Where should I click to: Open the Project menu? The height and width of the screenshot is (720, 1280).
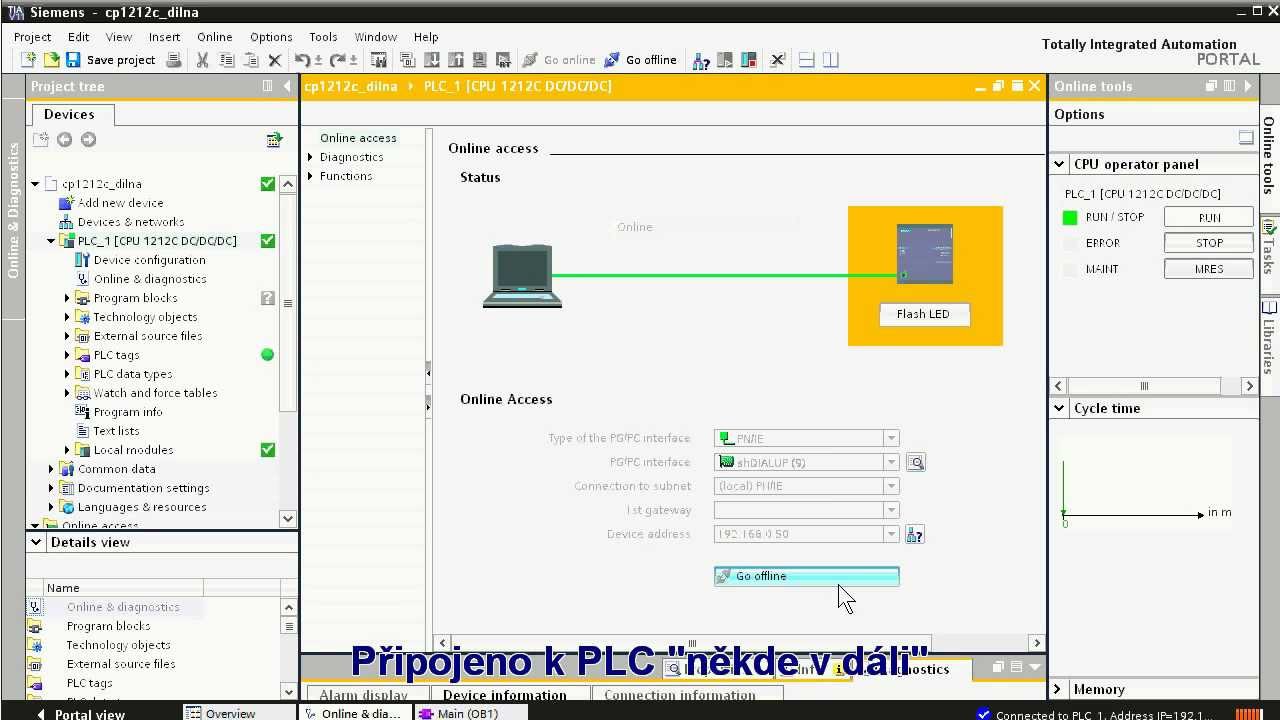click(x=32, y=37)
